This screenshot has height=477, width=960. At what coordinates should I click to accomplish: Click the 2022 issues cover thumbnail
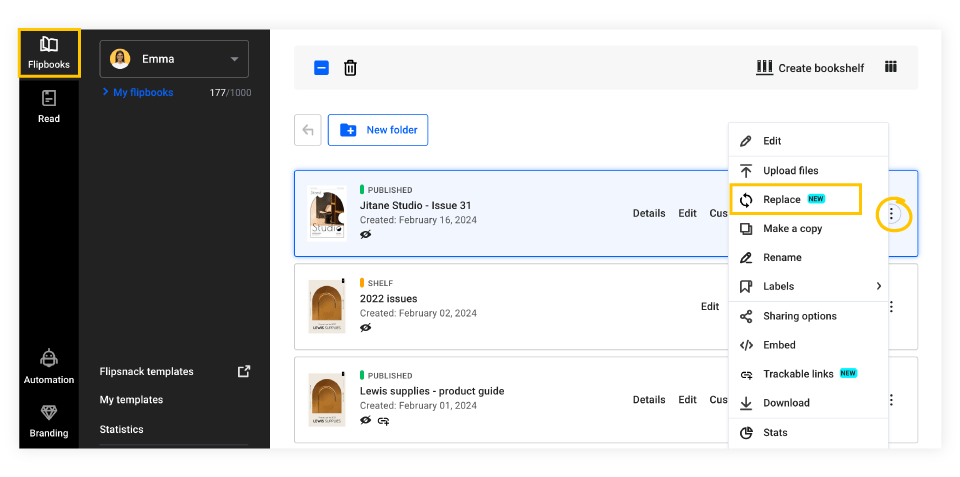pyautogui.click(x=326, y=307)
